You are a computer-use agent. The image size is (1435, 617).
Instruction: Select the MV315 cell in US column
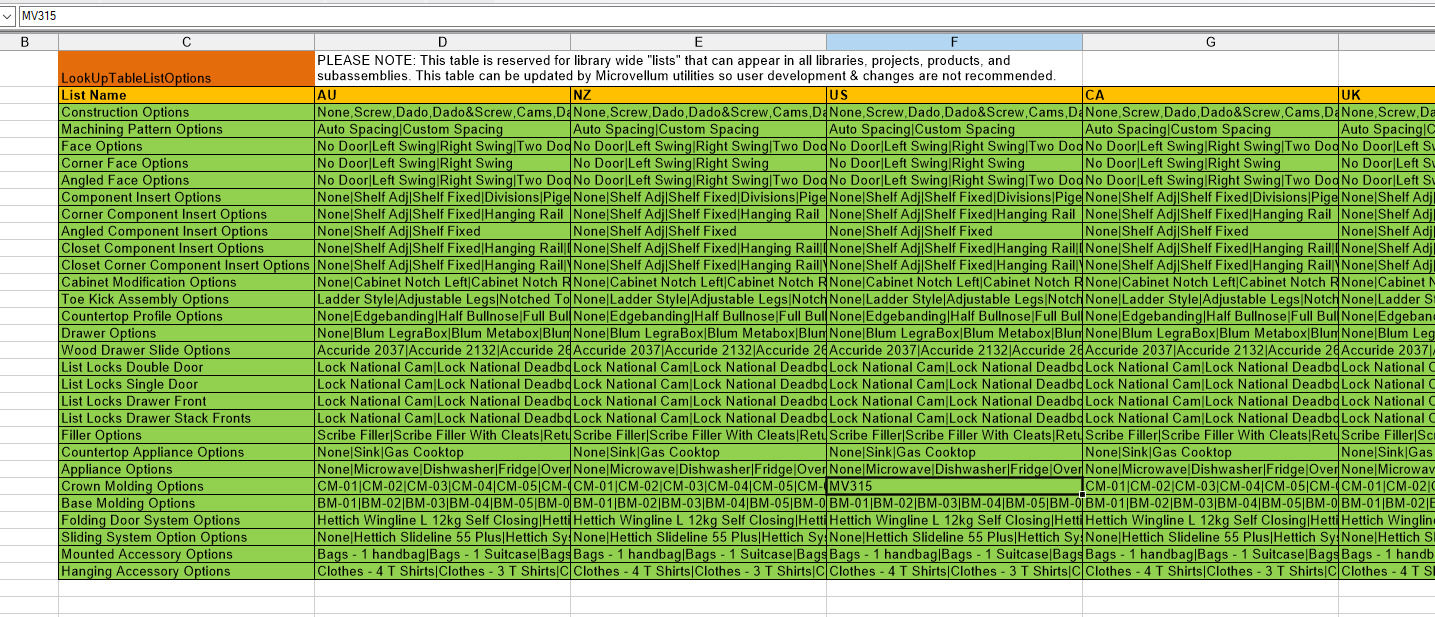coord(954,486)
